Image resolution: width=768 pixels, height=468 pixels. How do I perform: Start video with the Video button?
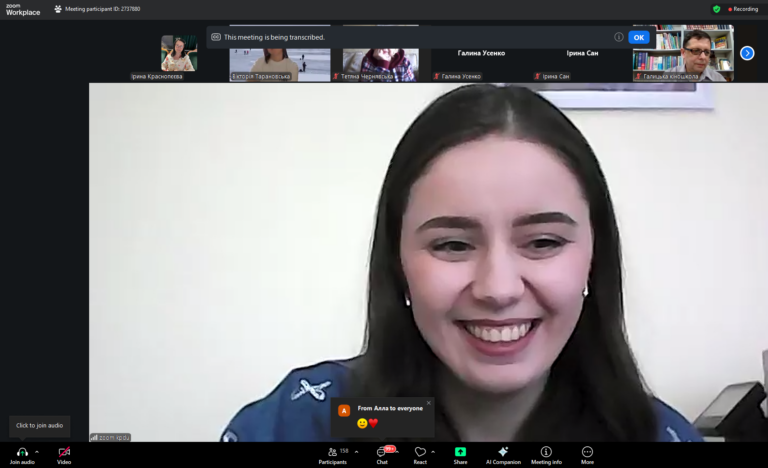tap(64, 455)
